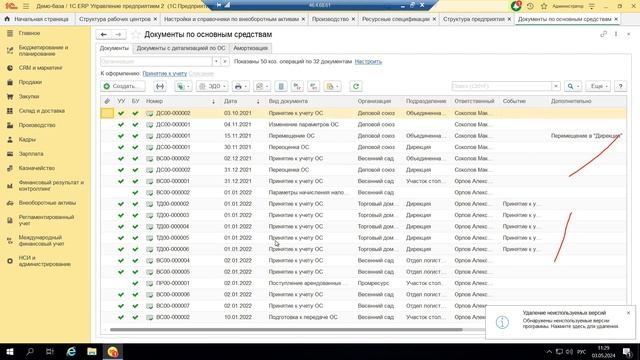This screenshot has height=360, width=640.
Task: Open Склад и доставка section
Action: [42, 111]
